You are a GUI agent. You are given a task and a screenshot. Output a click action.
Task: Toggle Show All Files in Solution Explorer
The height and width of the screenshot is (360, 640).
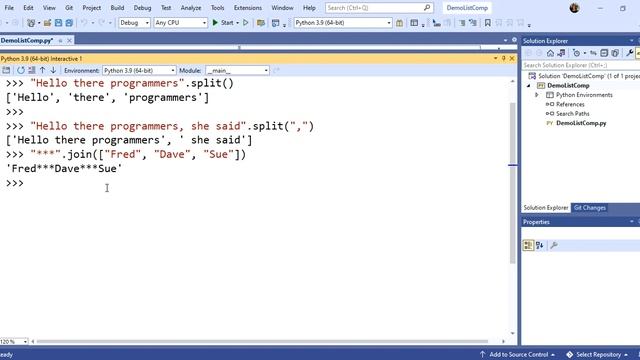tap(615, 53)
